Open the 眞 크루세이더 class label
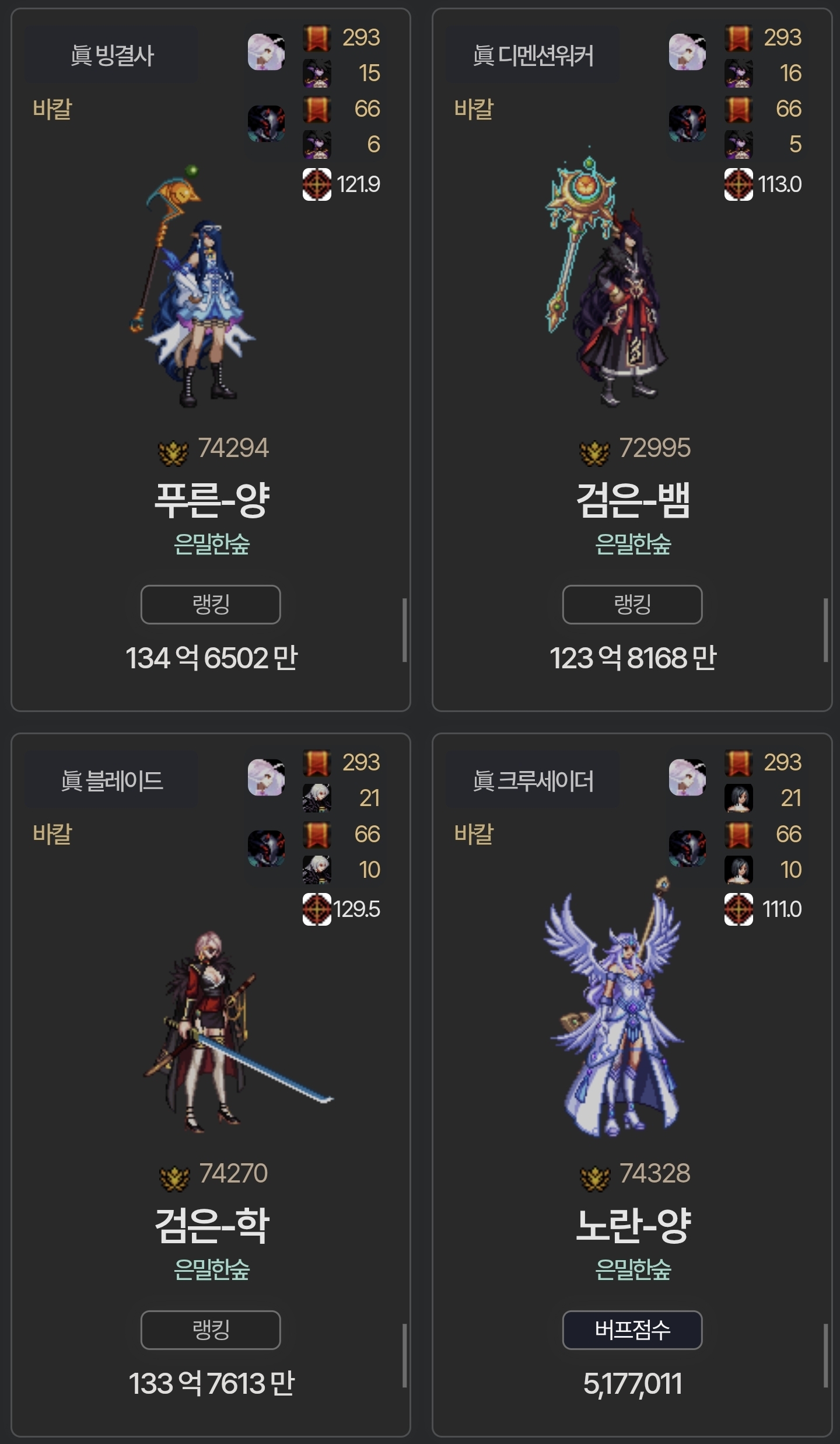The image size is (840, 1444). (533, 781)
